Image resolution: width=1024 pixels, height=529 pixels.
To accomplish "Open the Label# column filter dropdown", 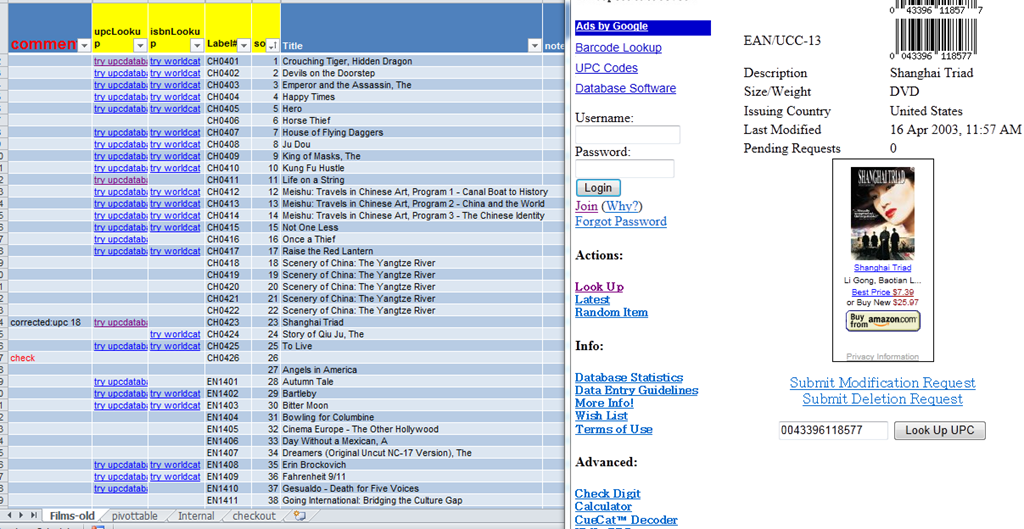I will pos(243,45).
